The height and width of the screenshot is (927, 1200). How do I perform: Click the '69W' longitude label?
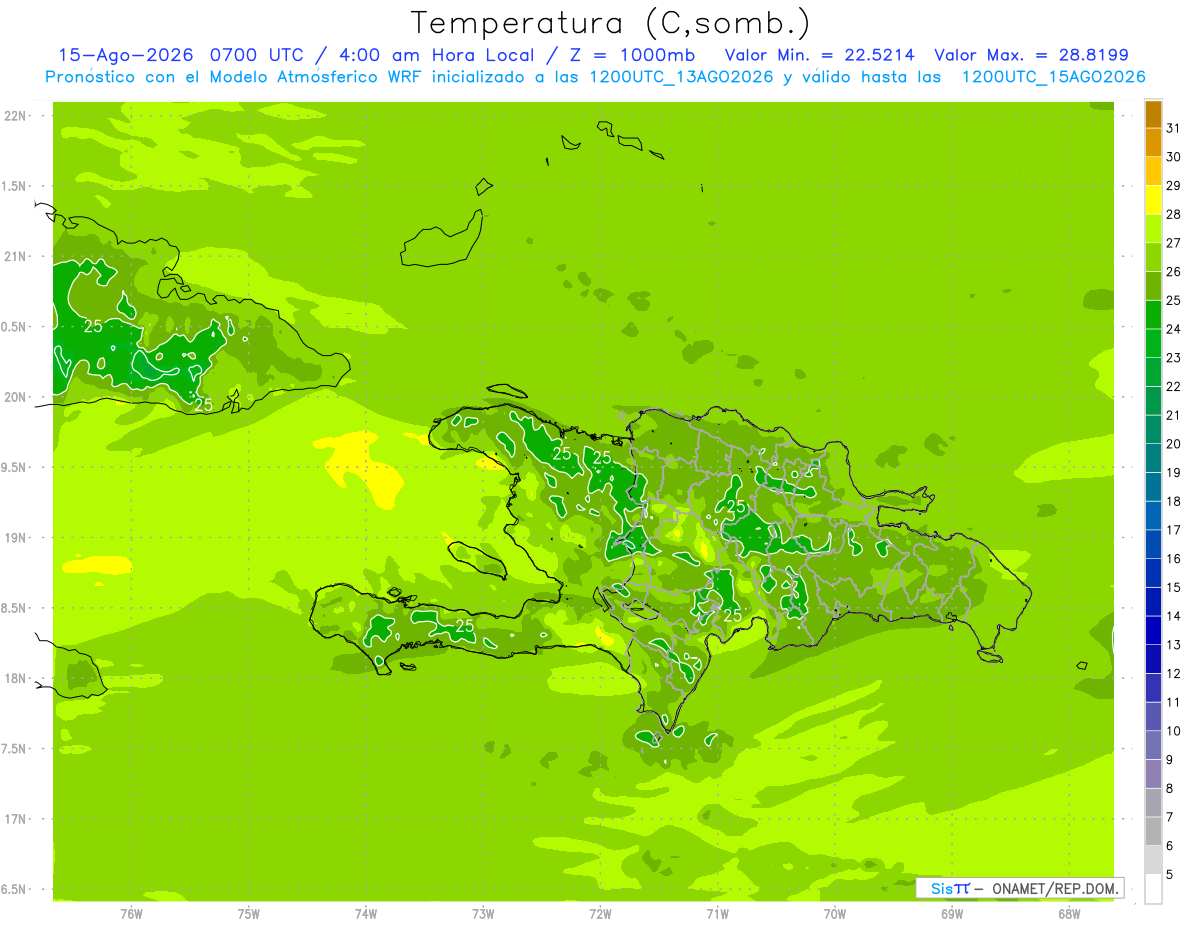(x=952, y=913)
